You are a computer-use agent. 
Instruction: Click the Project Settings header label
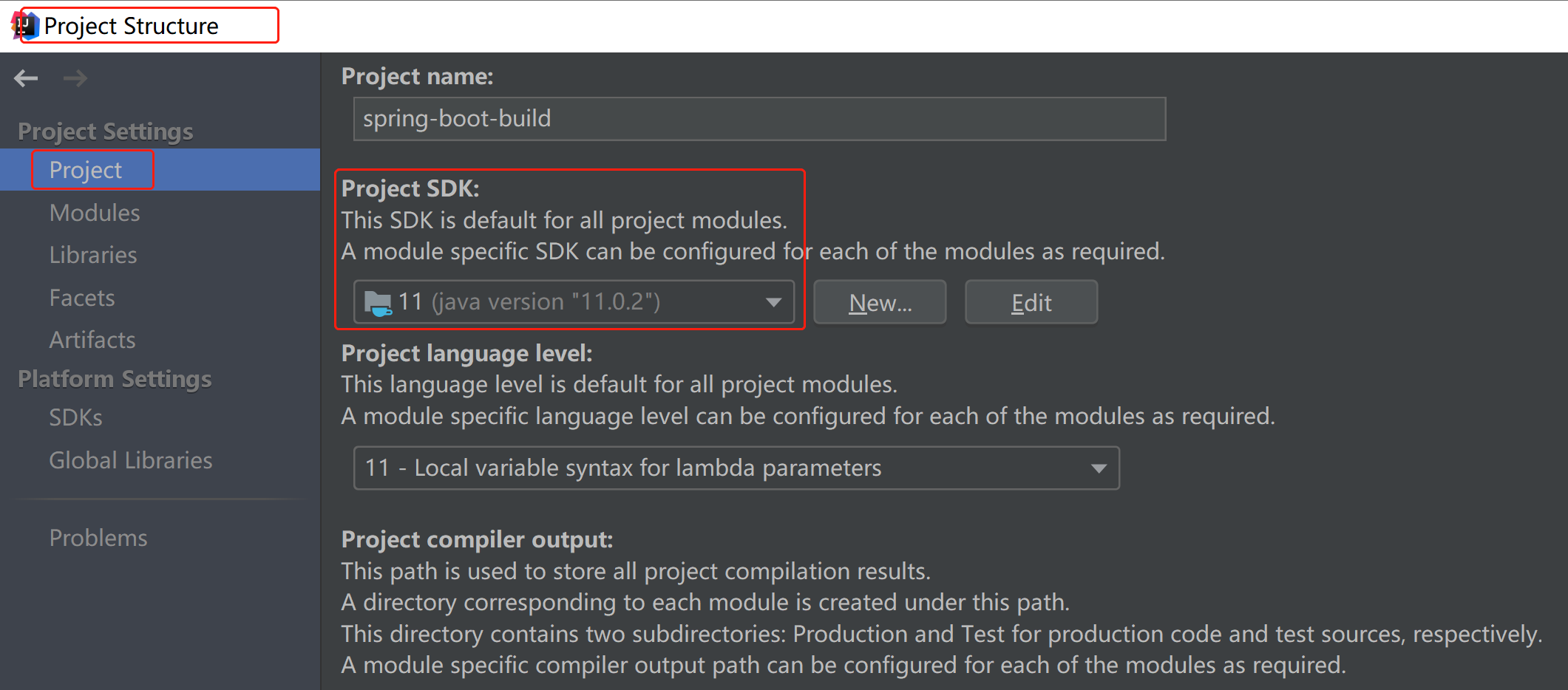105,130
